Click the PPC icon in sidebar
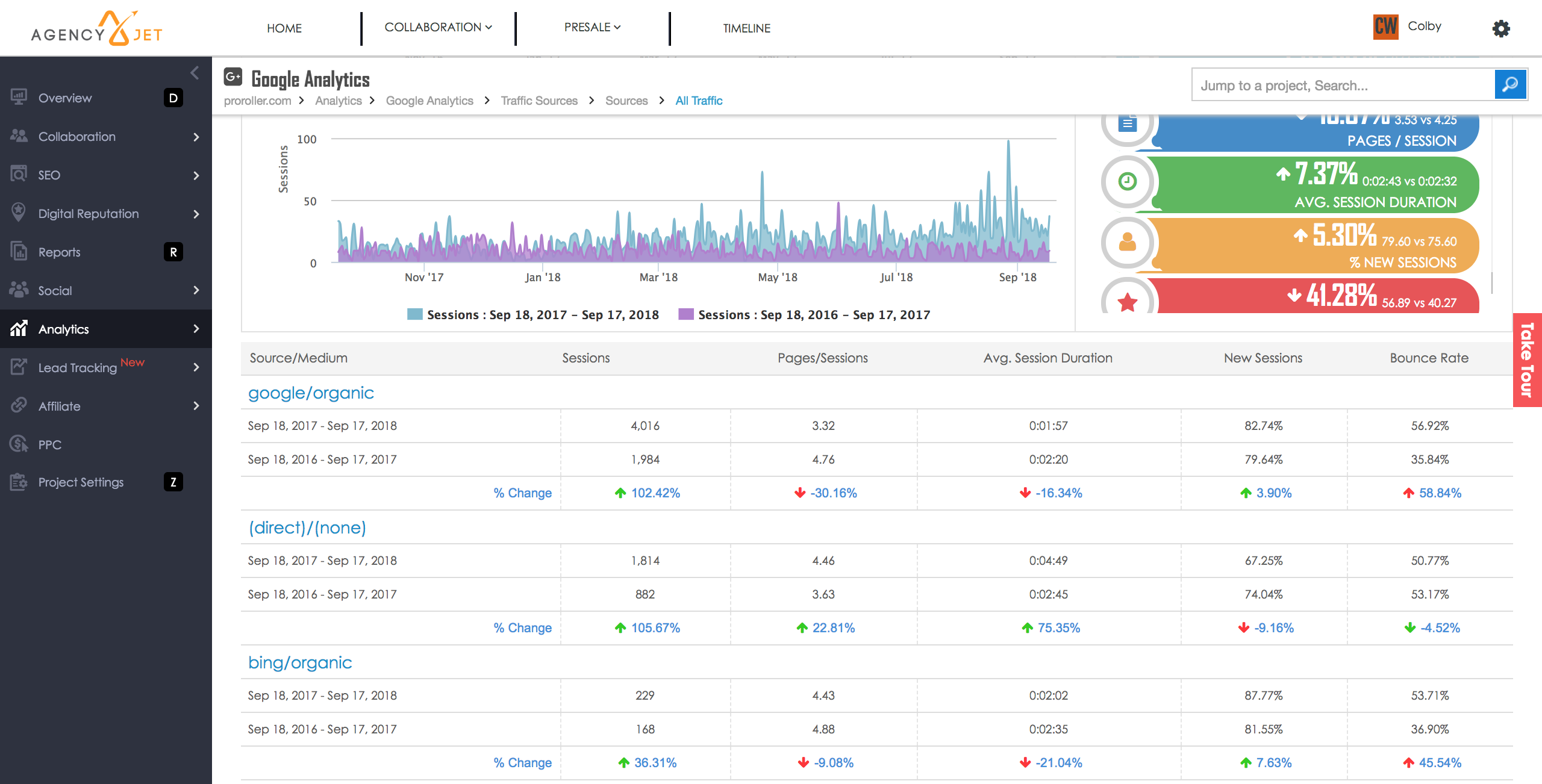The image size is (1542, 784). pos(19,444)
